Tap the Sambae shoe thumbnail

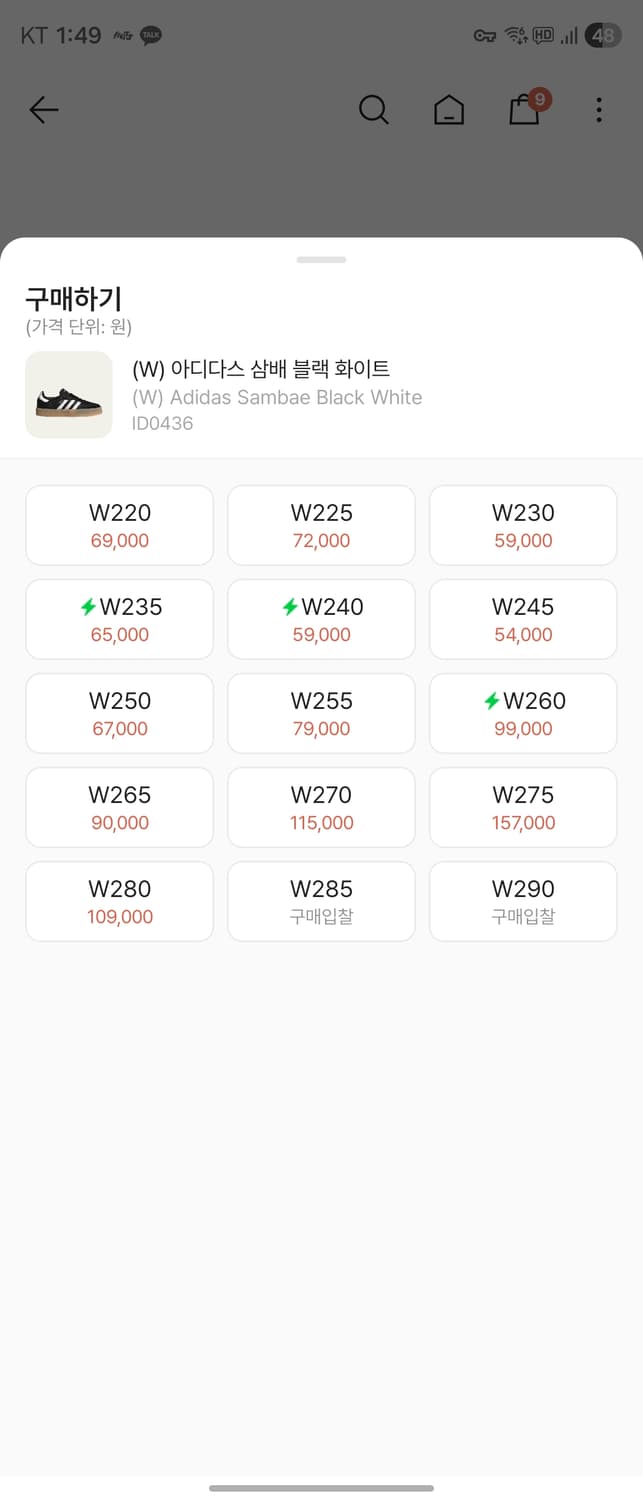click(x=69, y=395)
